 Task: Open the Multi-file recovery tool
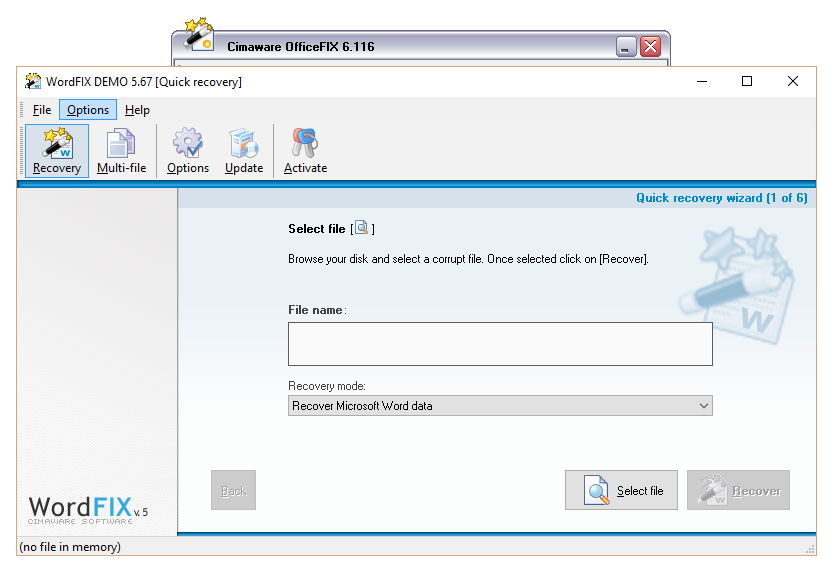point(122,151)
